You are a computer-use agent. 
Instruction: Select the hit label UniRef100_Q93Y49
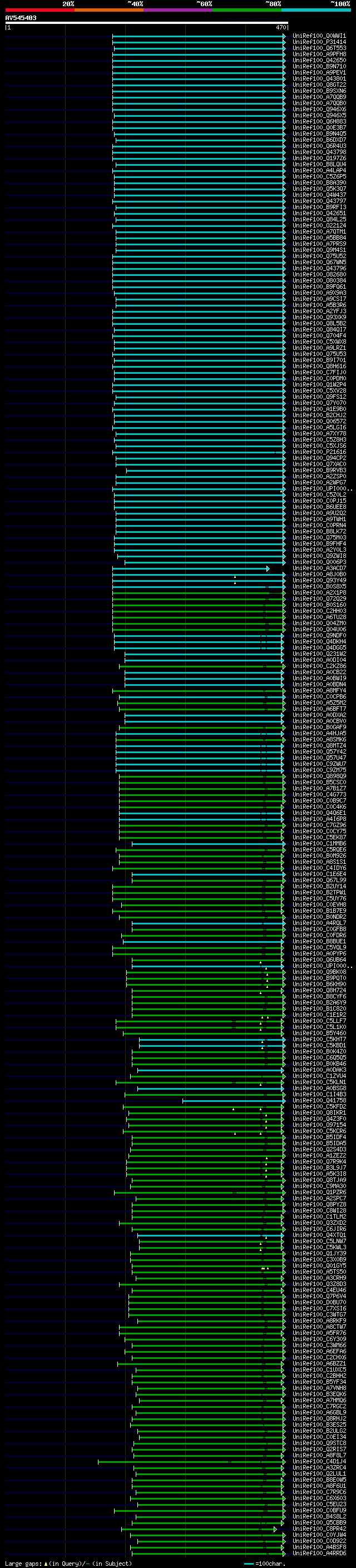319,580
